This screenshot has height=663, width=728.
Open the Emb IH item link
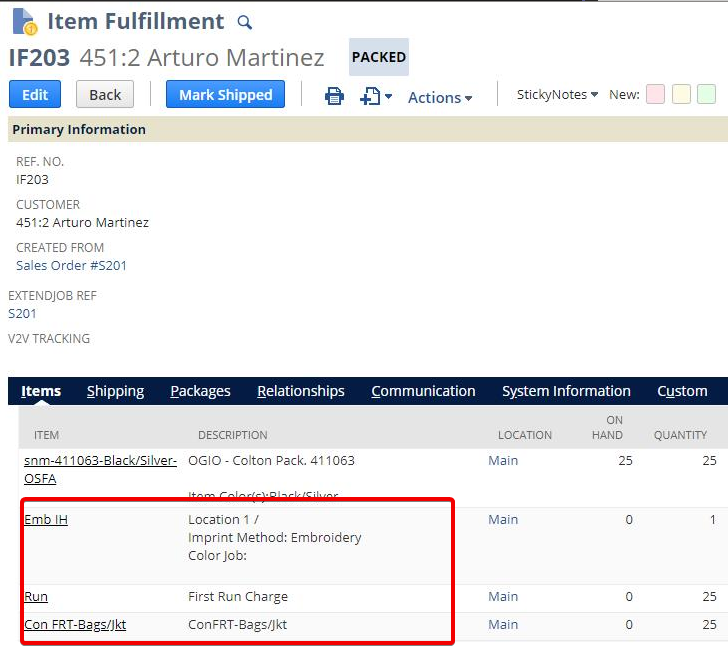coord(46,520)
